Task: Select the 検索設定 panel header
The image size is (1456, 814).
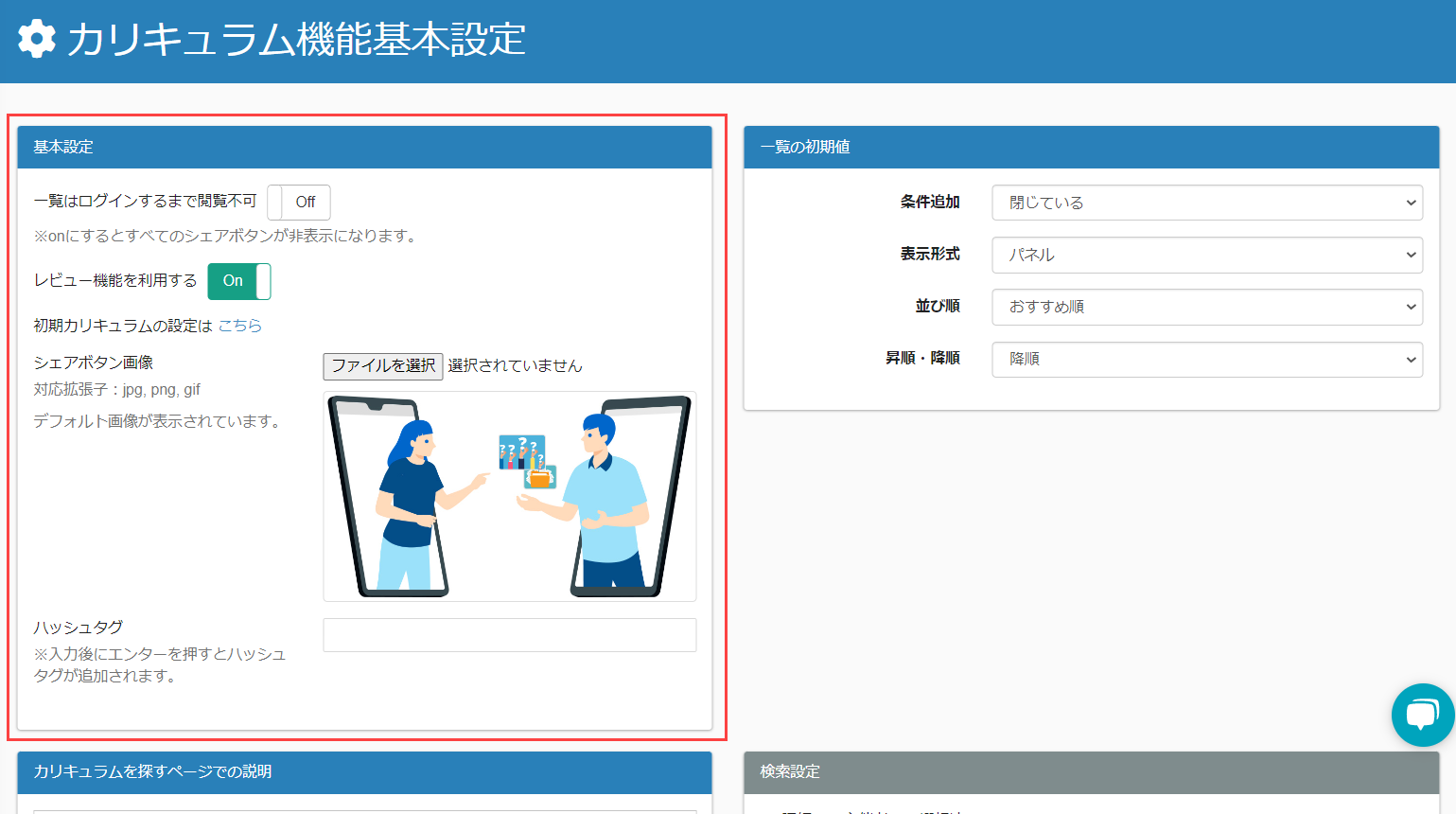Action: pos(1091,771)
